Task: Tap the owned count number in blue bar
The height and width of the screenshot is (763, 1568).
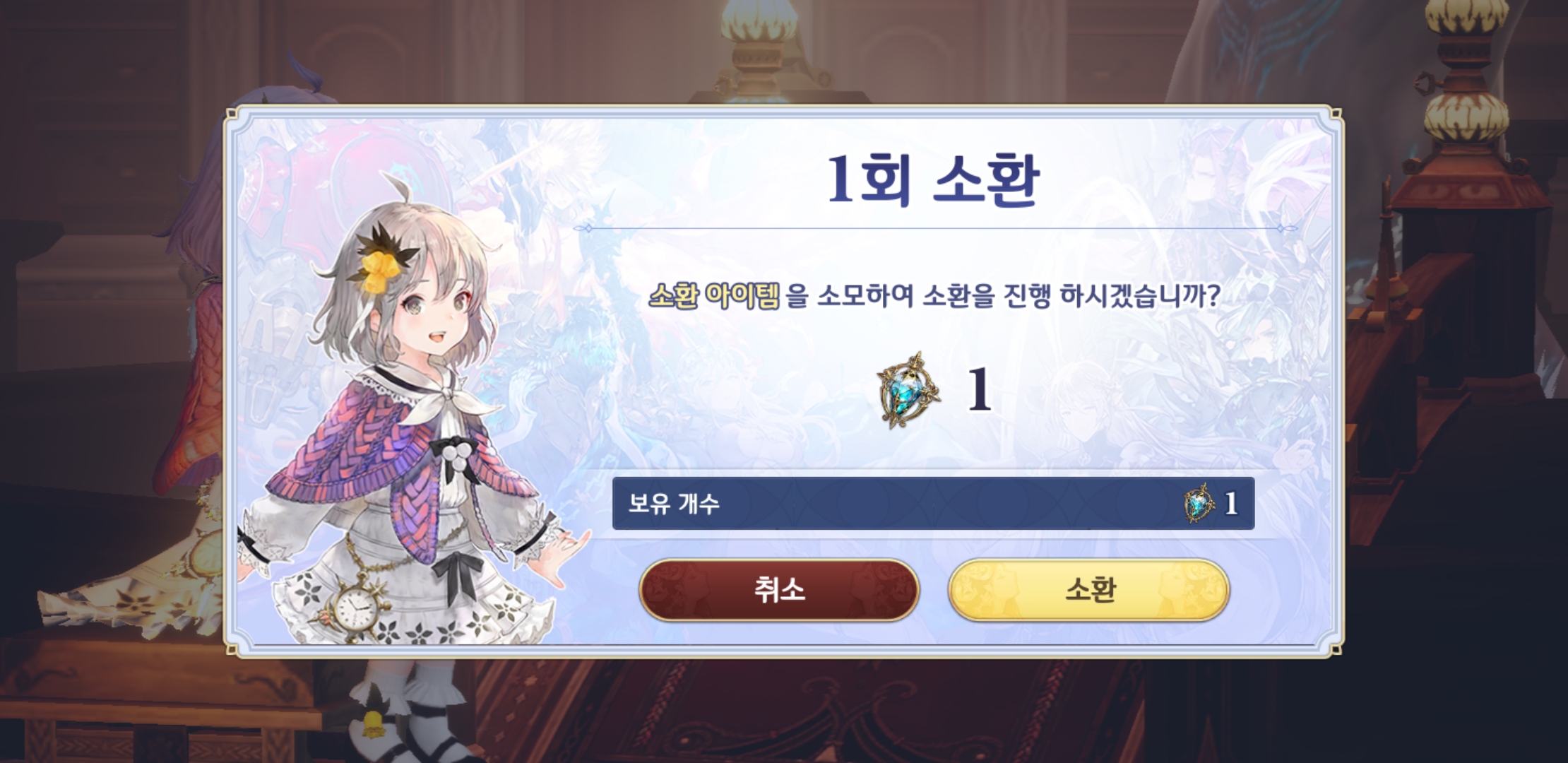Action: pyautogui.click(x=1231, y=503)
